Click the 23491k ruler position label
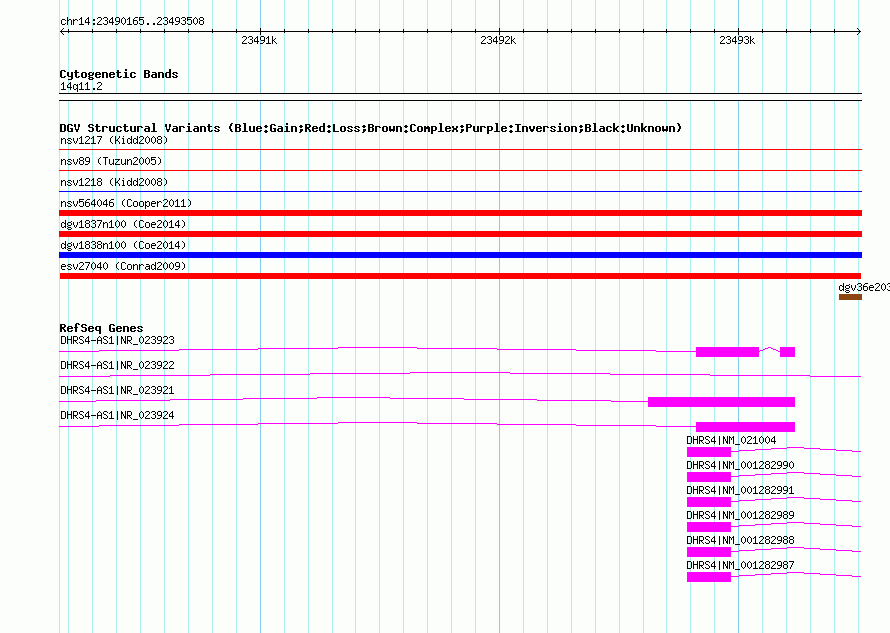 click(x=259, y=40)
